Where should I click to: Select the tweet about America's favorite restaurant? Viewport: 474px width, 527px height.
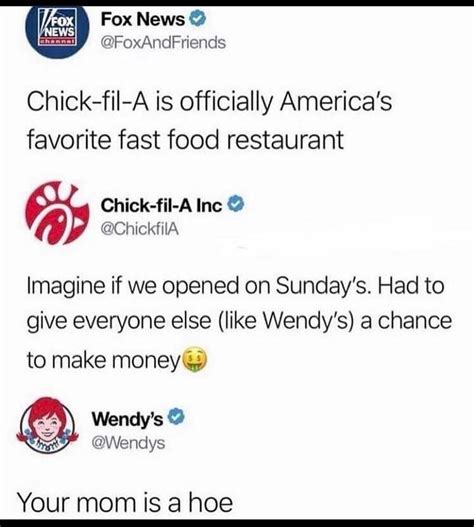tap(209, 120)
